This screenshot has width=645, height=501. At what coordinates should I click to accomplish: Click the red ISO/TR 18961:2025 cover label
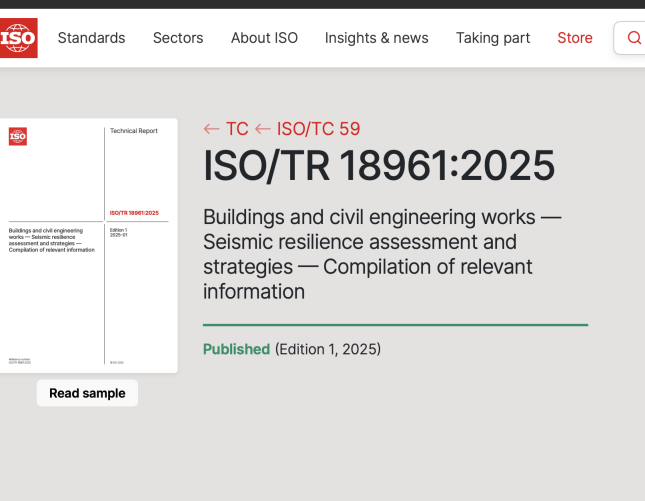point(134,213)
